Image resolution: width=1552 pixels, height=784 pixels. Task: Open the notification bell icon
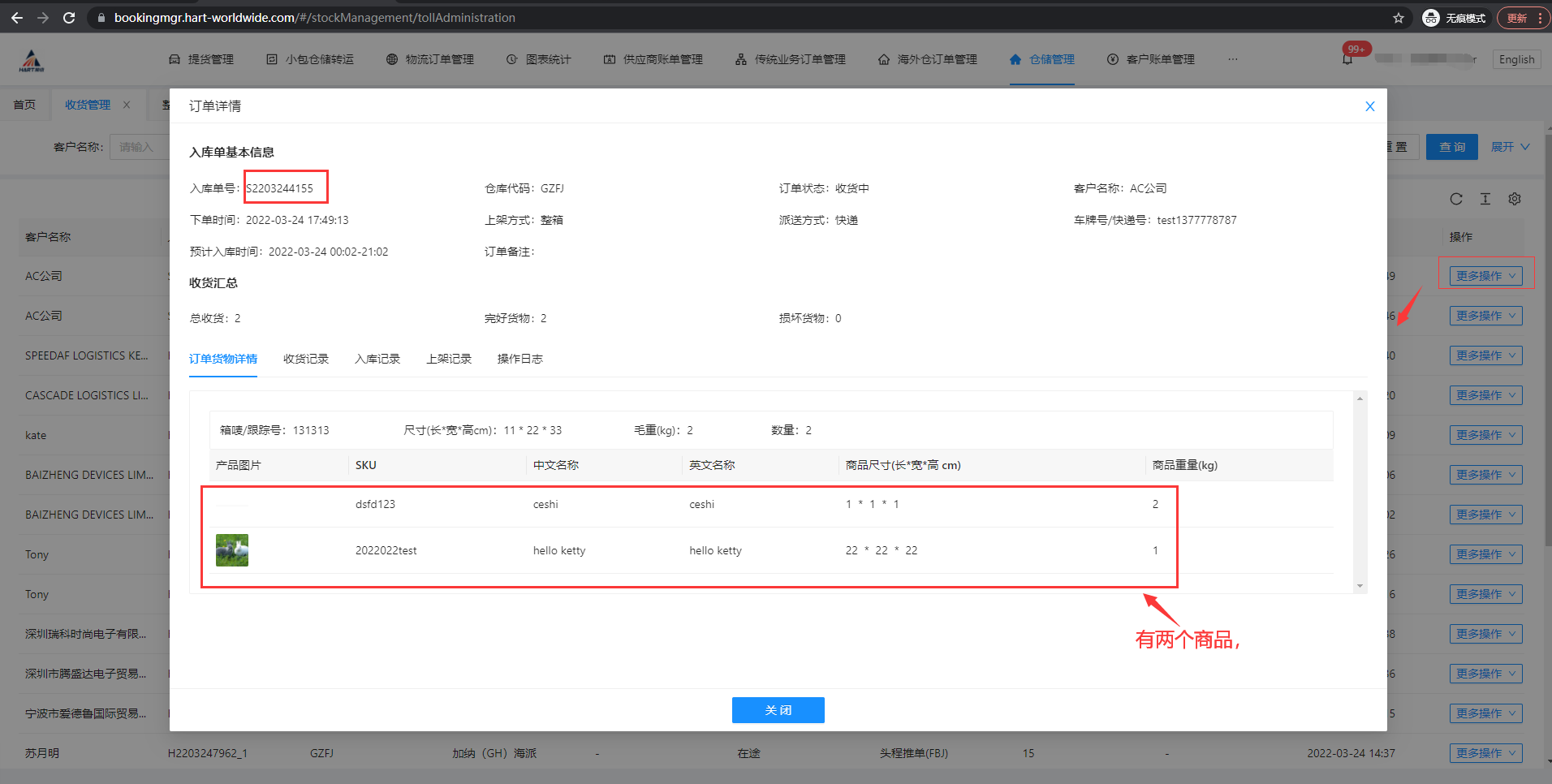[x=1347, y=59]
